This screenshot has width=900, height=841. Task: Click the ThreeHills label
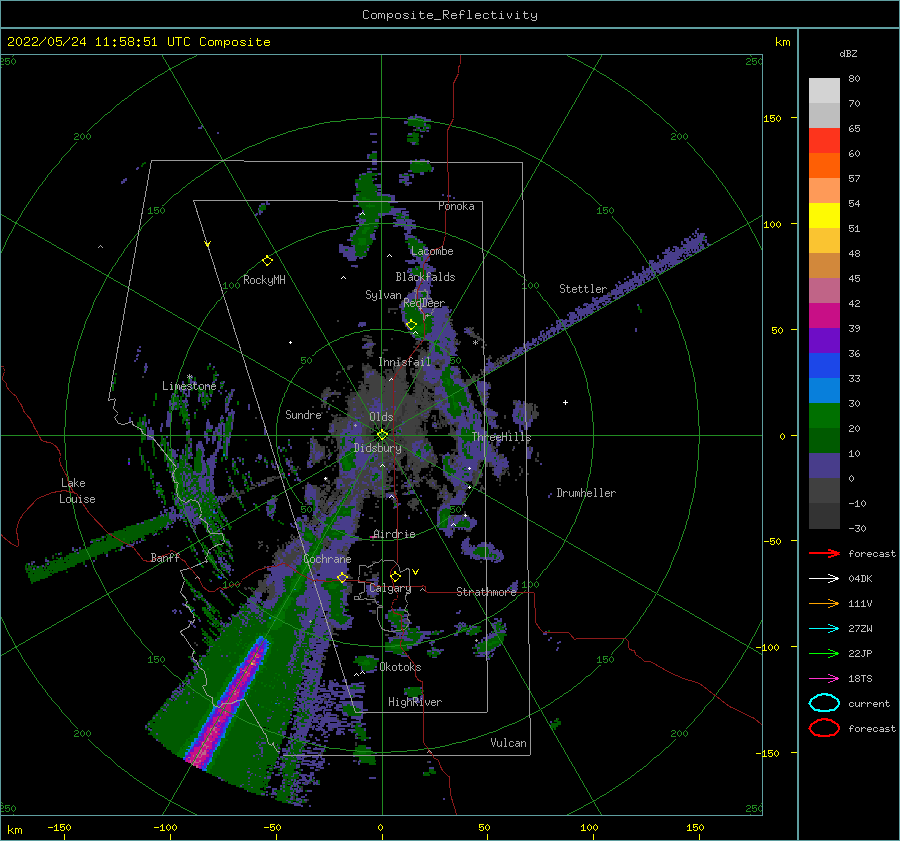[x=501, y=437]
